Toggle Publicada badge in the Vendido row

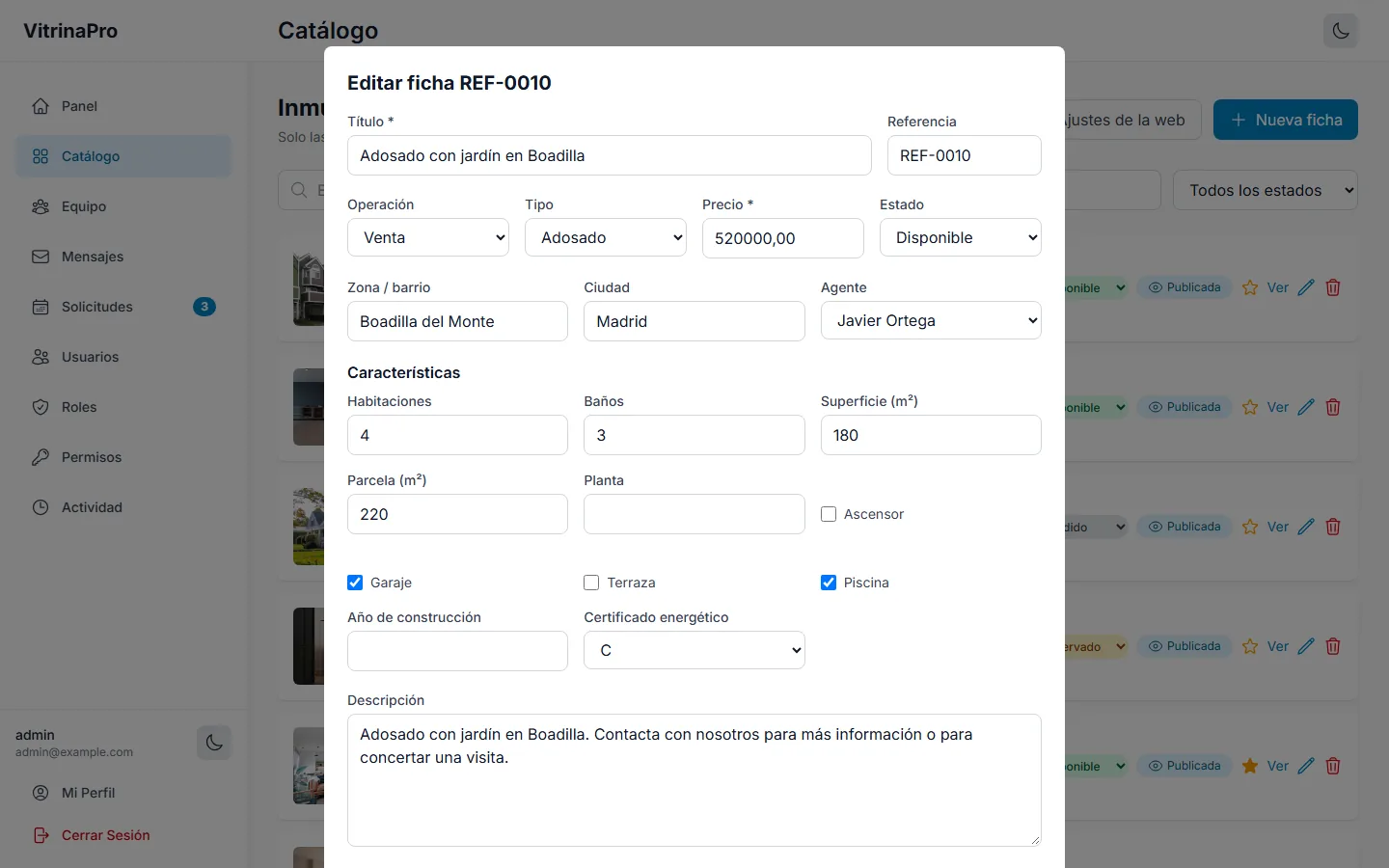tap(1185, 527)
